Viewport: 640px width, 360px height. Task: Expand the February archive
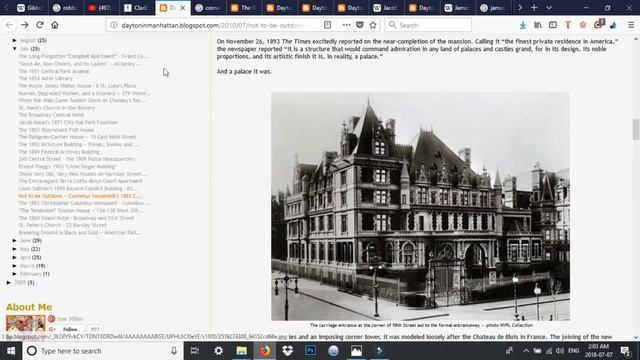click(15, 274)
